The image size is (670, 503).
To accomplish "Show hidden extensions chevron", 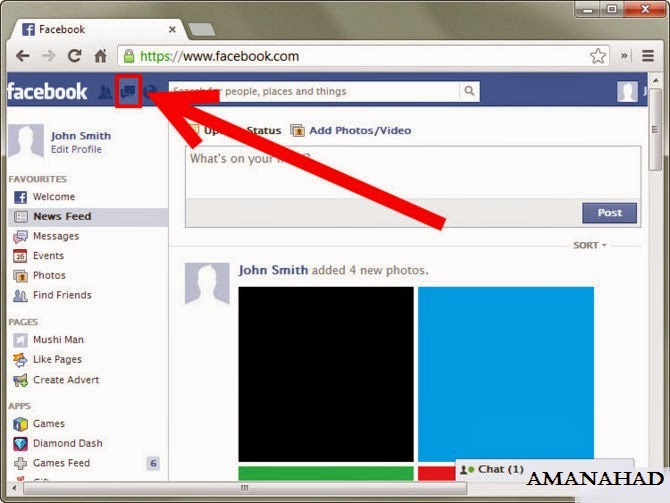I will 624,56.
